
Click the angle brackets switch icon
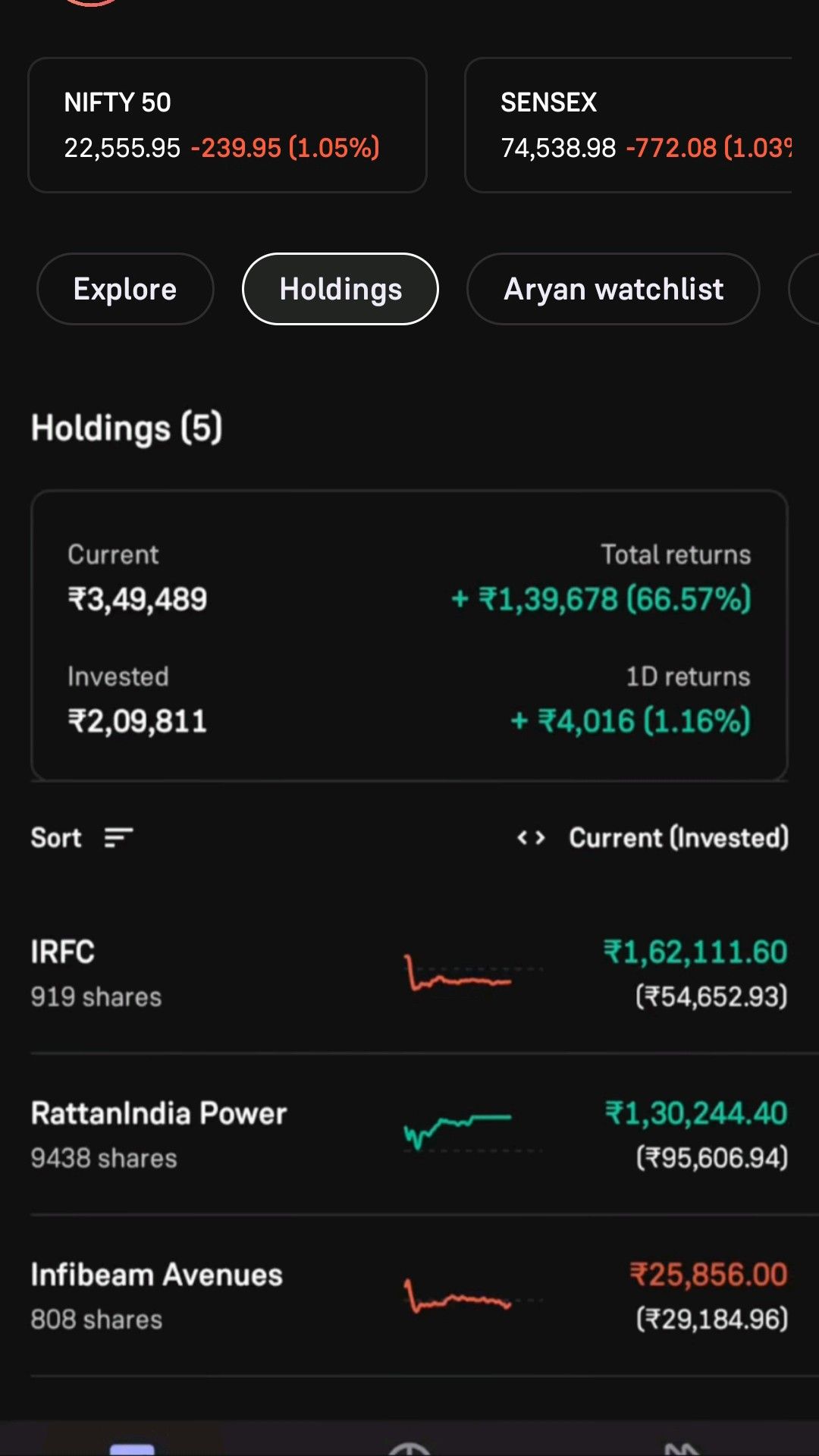tap(531, 838)
